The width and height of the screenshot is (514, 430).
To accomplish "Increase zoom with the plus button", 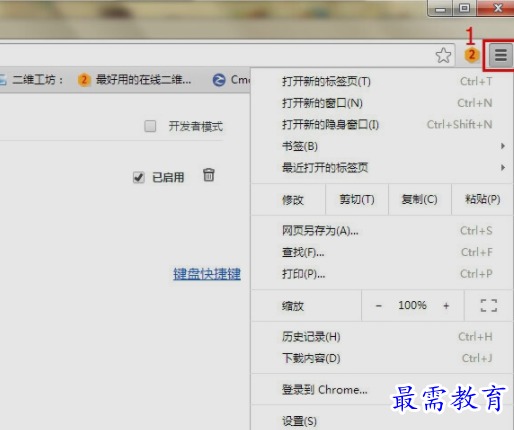I will pos(446,305).
